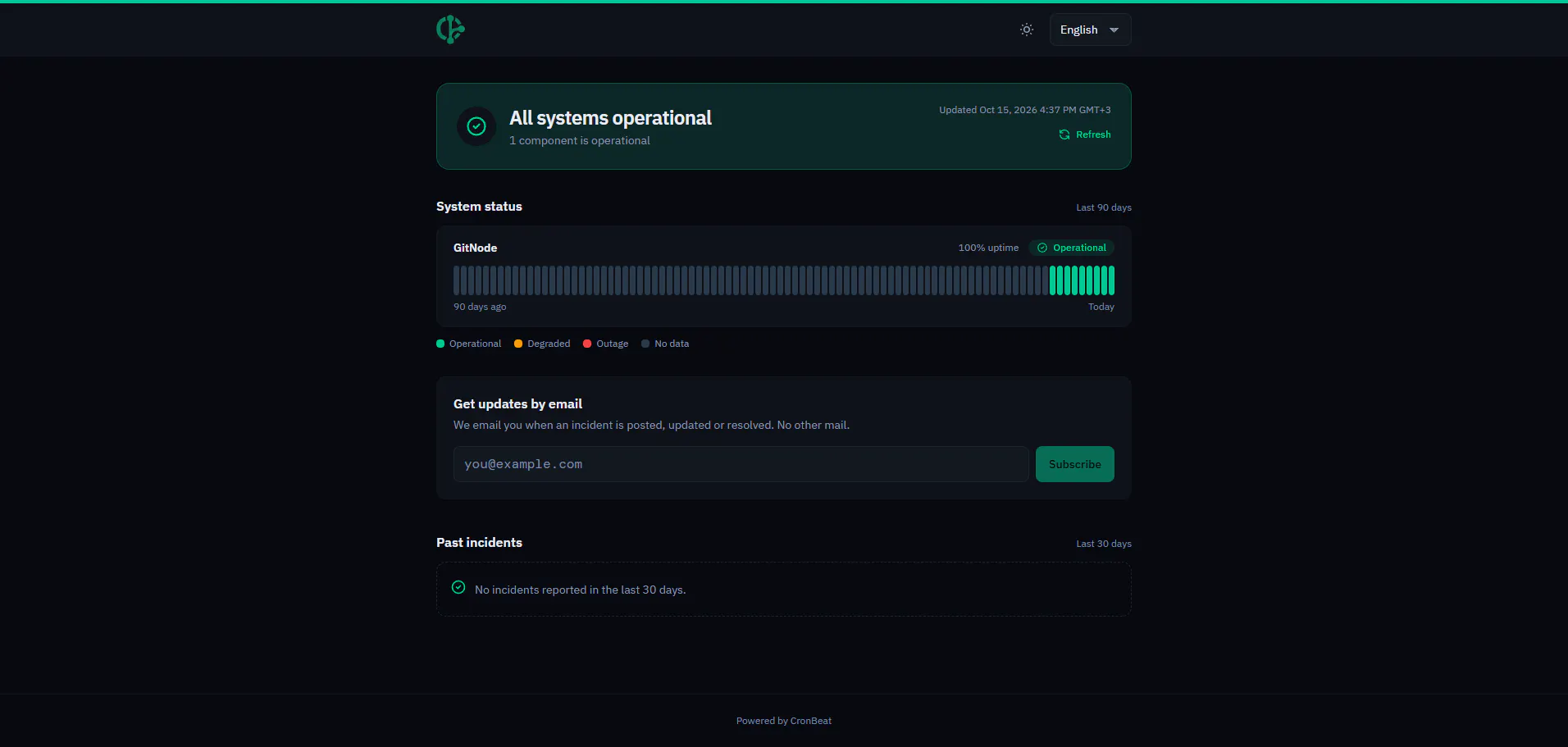Open the Powered by CronBeat link

pyautogui.click(x=784, y=721)
